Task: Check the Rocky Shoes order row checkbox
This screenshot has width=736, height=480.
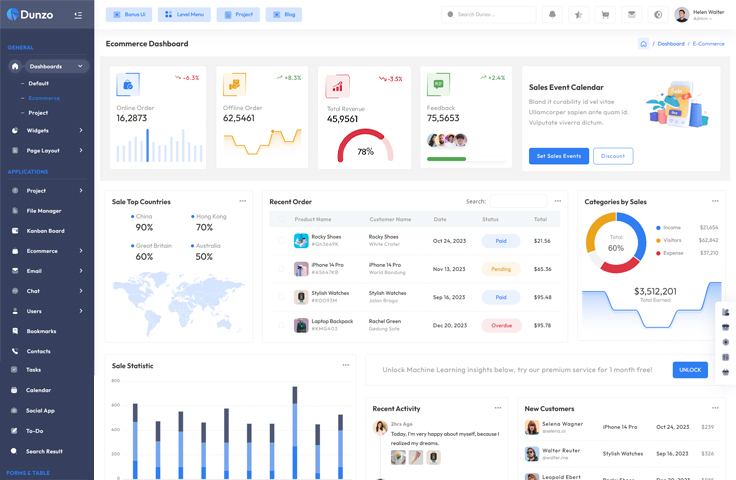Action: pyautogui.click(x=281, y=241)
